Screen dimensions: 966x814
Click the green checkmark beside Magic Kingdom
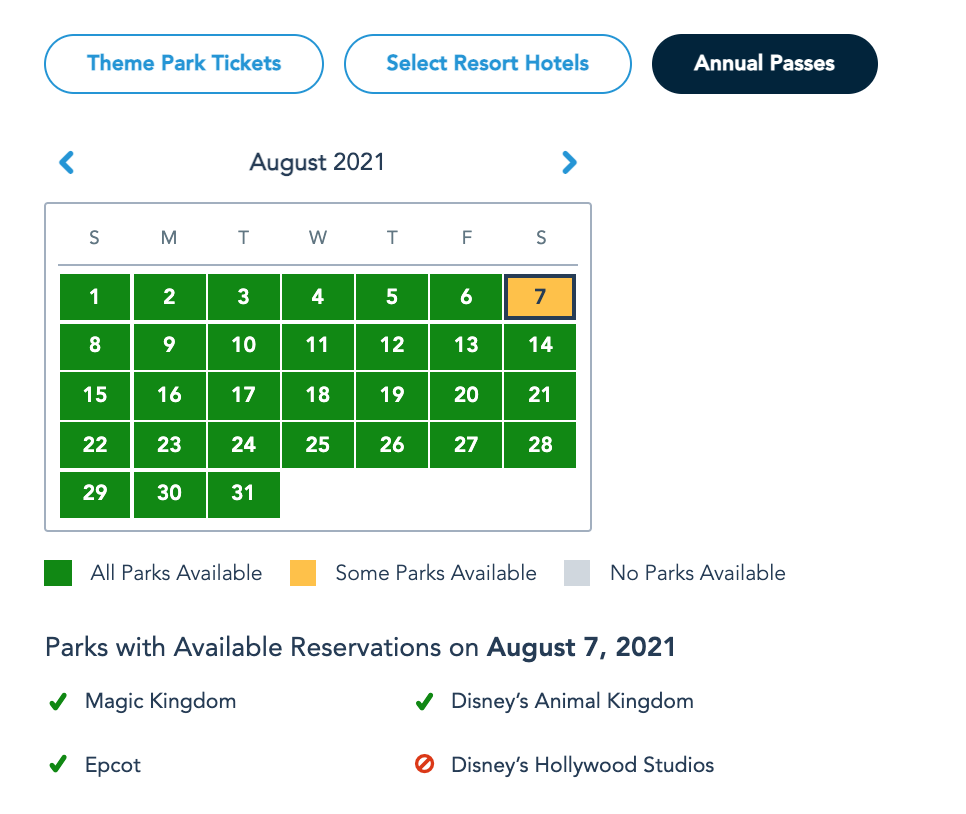(x=58, y=702)
